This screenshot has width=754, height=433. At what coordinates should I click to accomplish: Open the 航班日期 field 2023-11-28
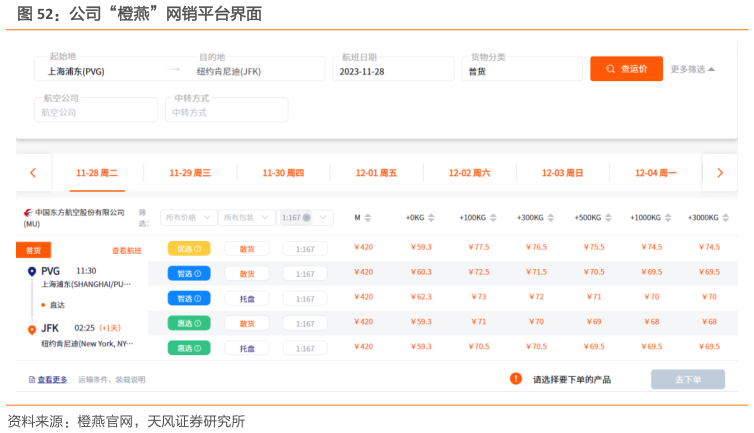tap(393, 69)
